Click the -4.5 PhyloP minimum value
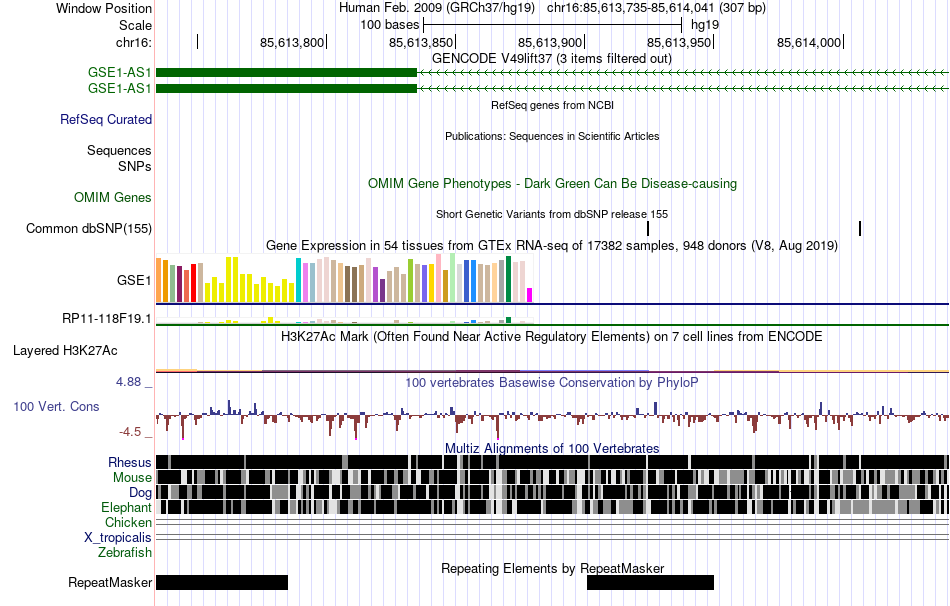950x606 pixels. (x=130, y=431)
